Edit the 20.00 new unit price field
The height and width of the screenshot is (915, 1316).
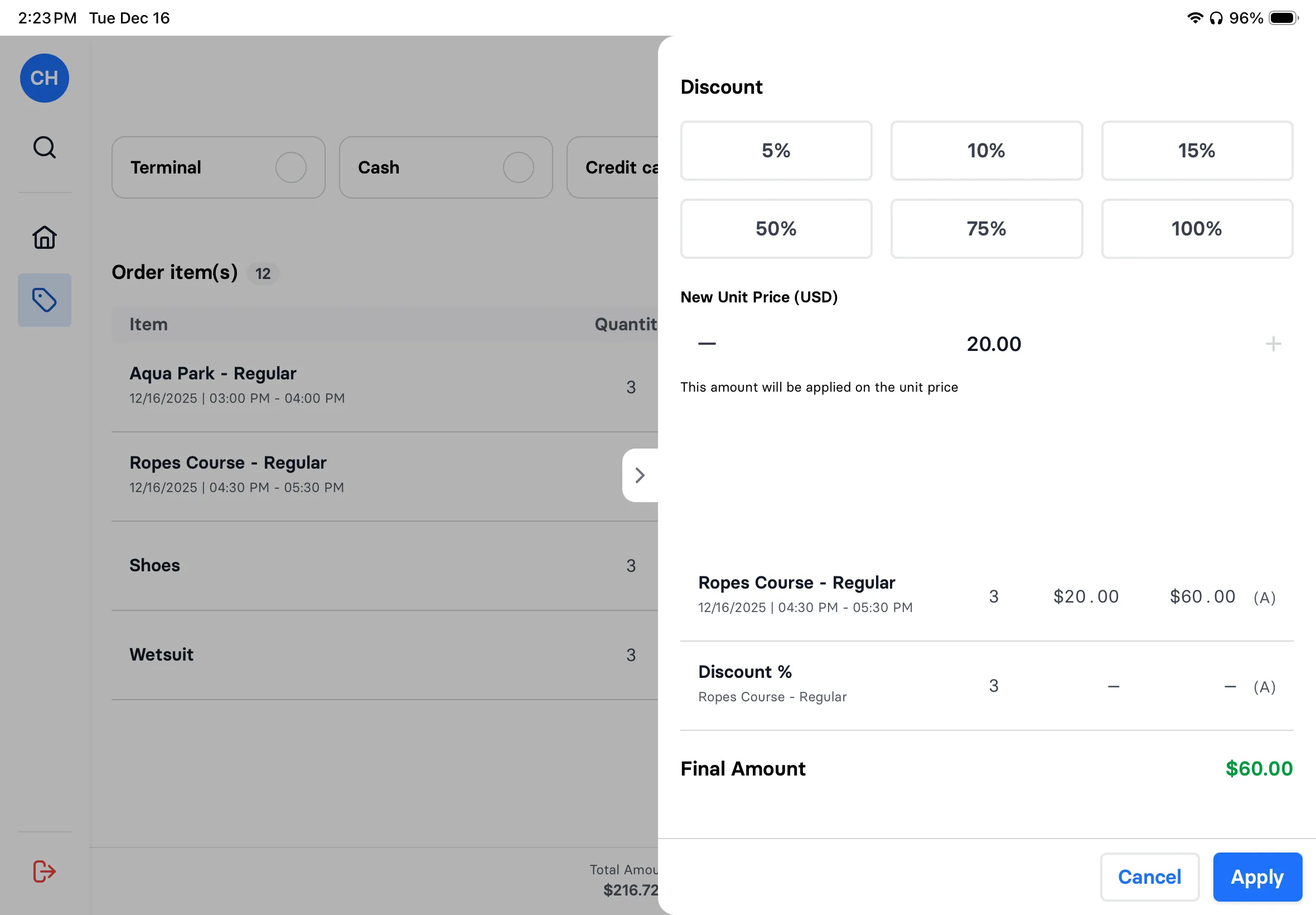(x=994, y=344)
